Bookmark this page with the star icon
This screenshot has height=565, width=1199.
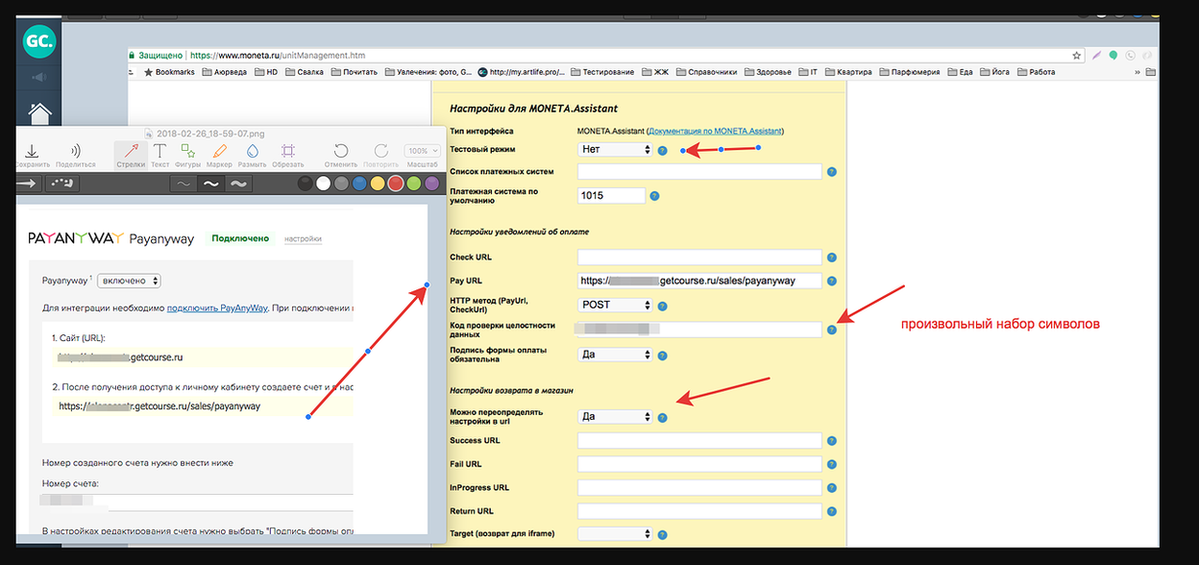pyautogui.click(x=1077, y=55)
